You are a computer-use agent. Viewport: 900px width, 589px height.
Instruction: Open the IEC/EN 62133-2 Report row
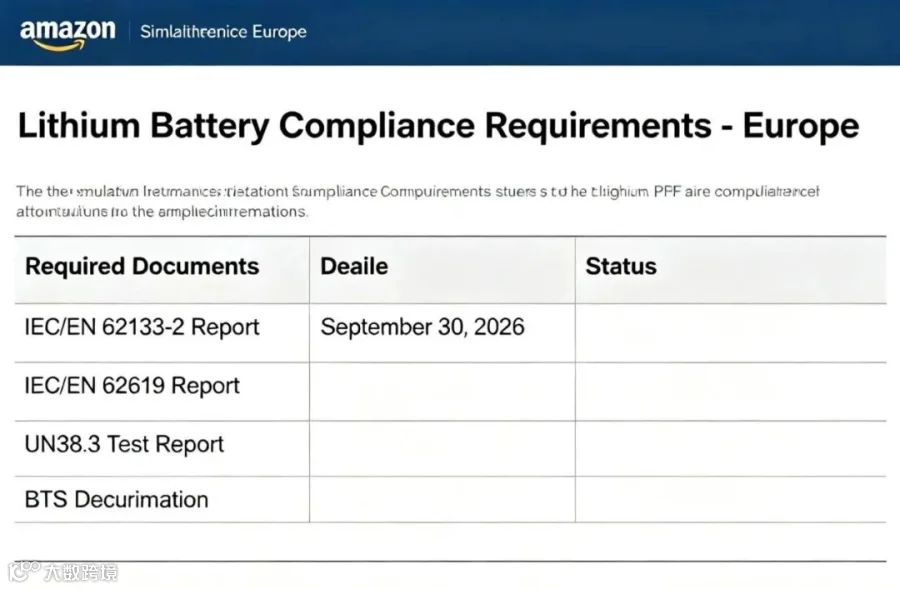click(x=451, y=333)
